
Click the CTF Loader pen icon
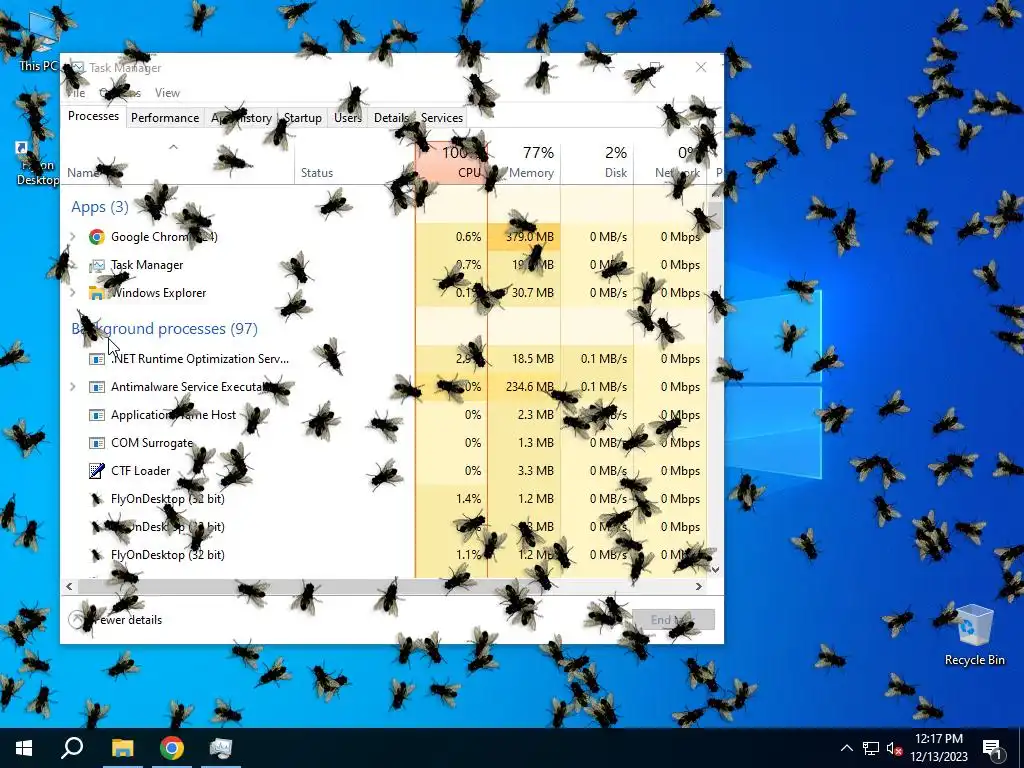point(97,470)
